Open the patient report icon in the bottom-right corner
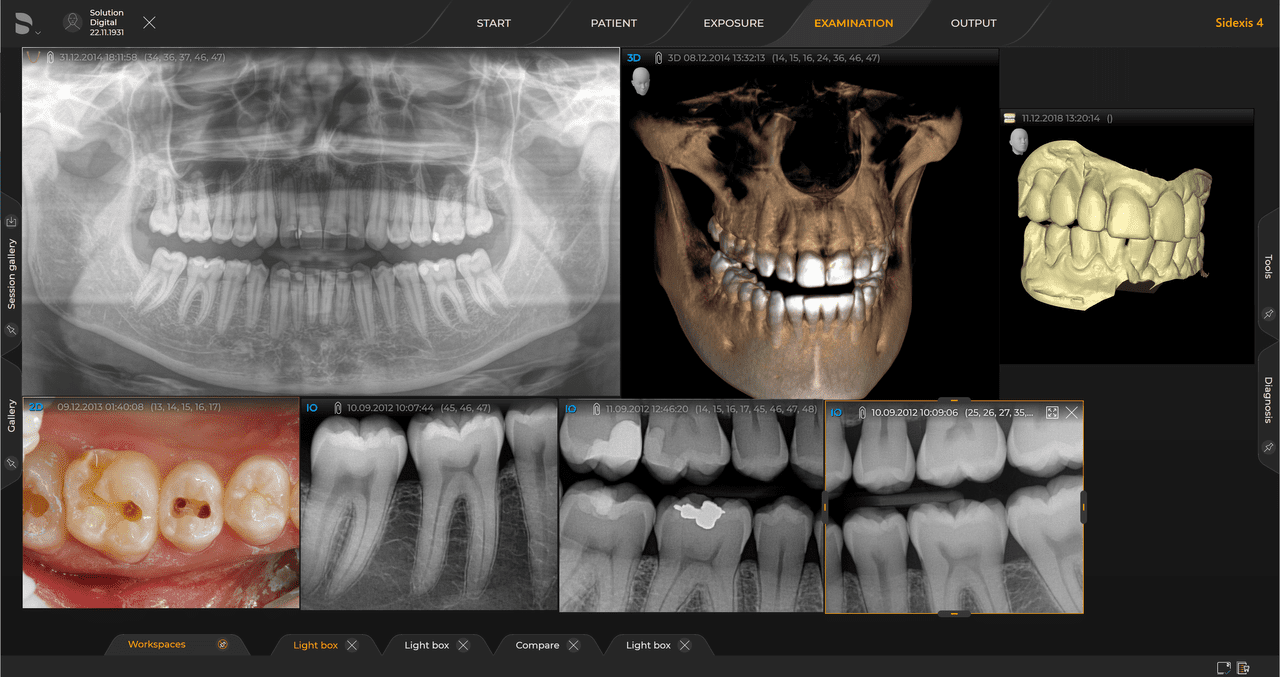This screenshot has height=677, width=1280. [1243, 666]
